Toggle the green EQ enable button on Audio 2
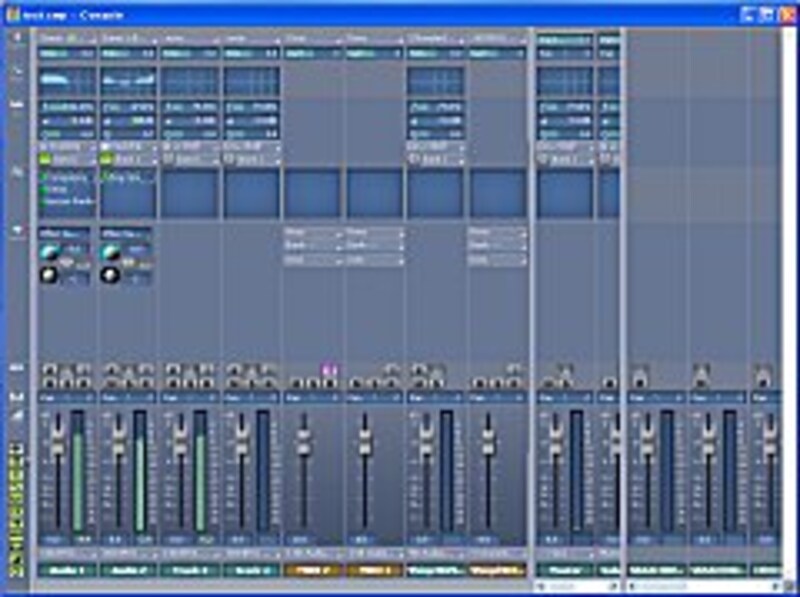This screenshot has height=597, width=800. point(107,160)
